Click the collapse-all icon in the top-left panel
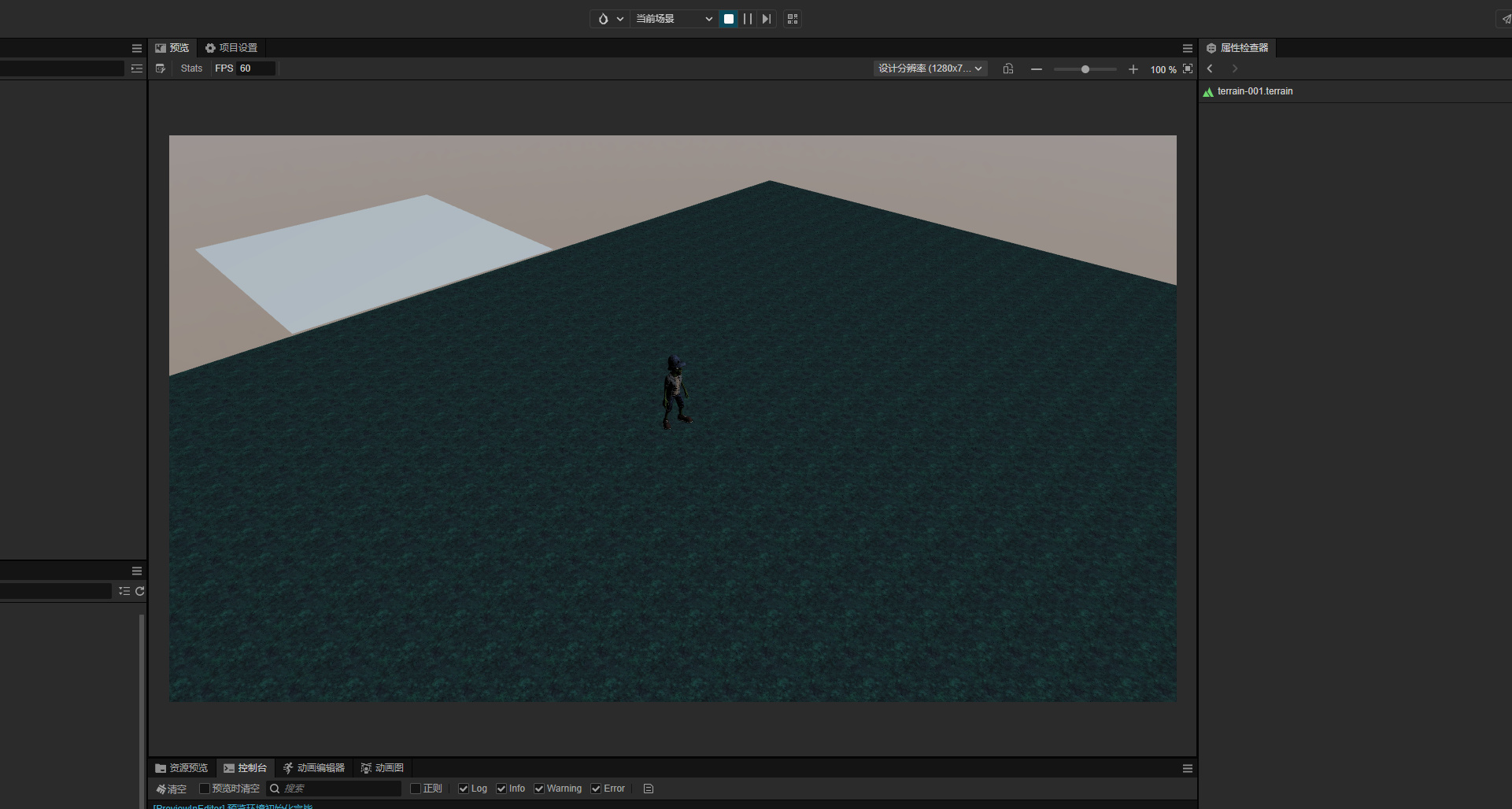 [137, 68]
